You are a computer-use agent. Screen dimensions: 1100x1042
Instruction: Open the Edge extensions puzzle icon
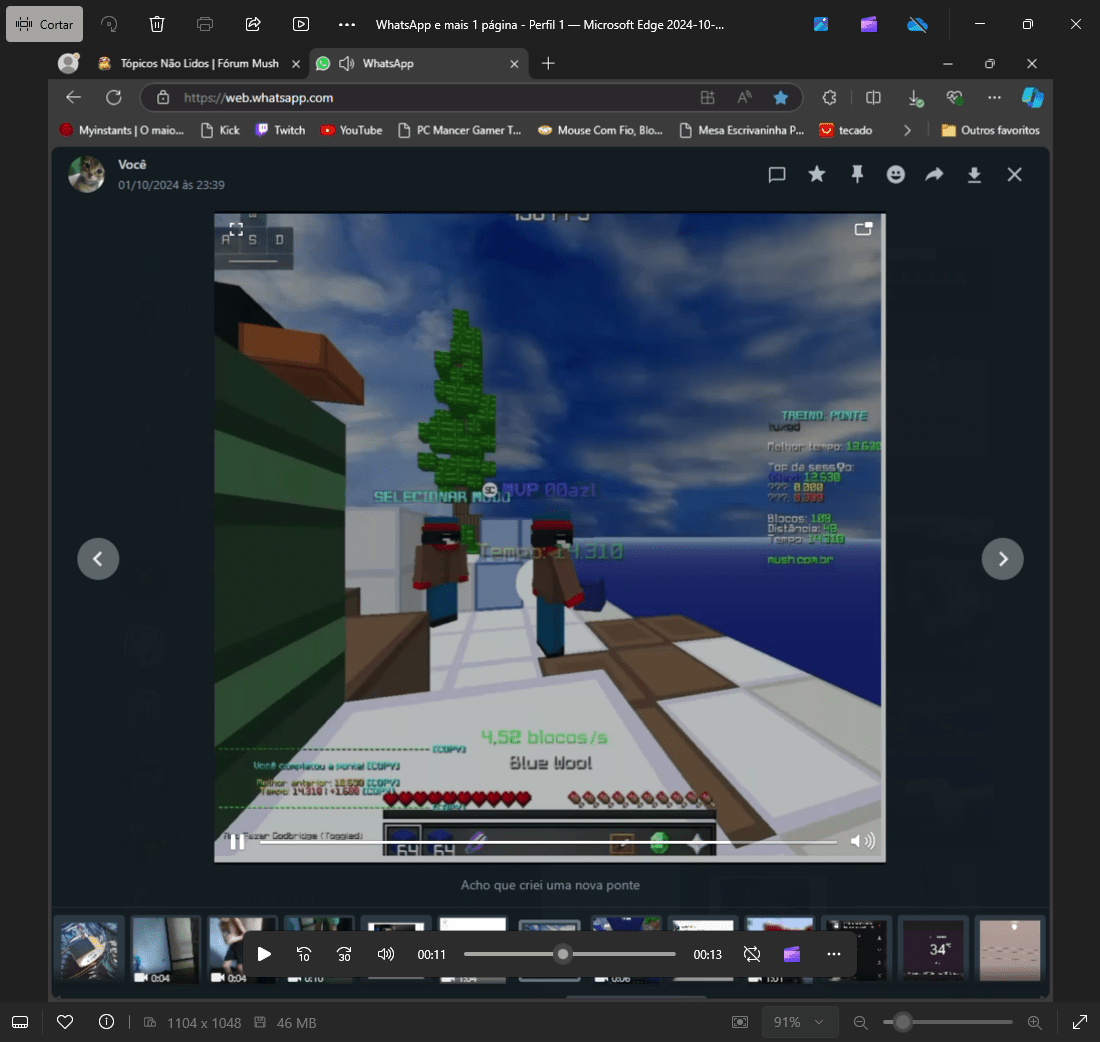(x=829, y=98)
